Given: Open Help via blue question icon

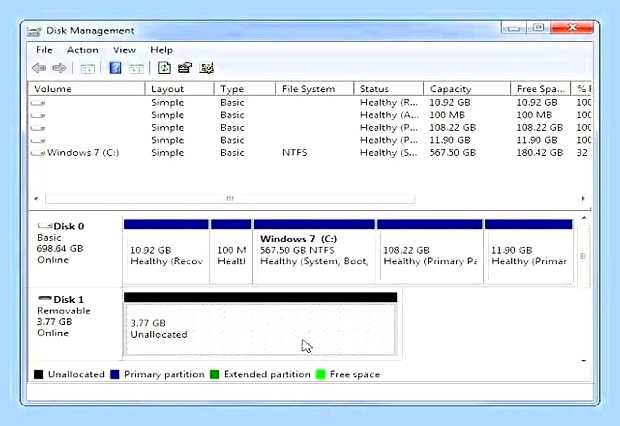Looking at the screenshot, I should click(115, 68).
